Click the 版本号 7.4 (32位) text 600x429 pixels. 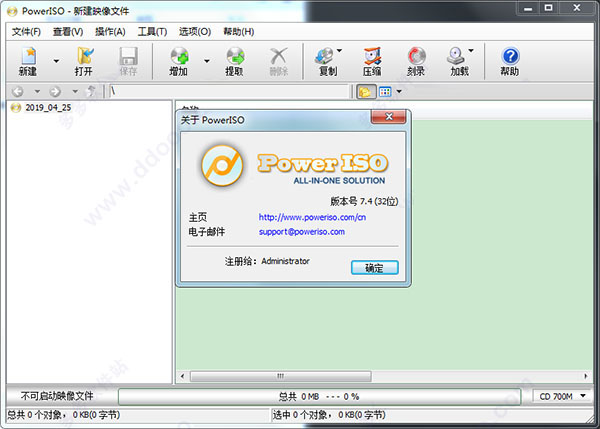click(364, 201)
